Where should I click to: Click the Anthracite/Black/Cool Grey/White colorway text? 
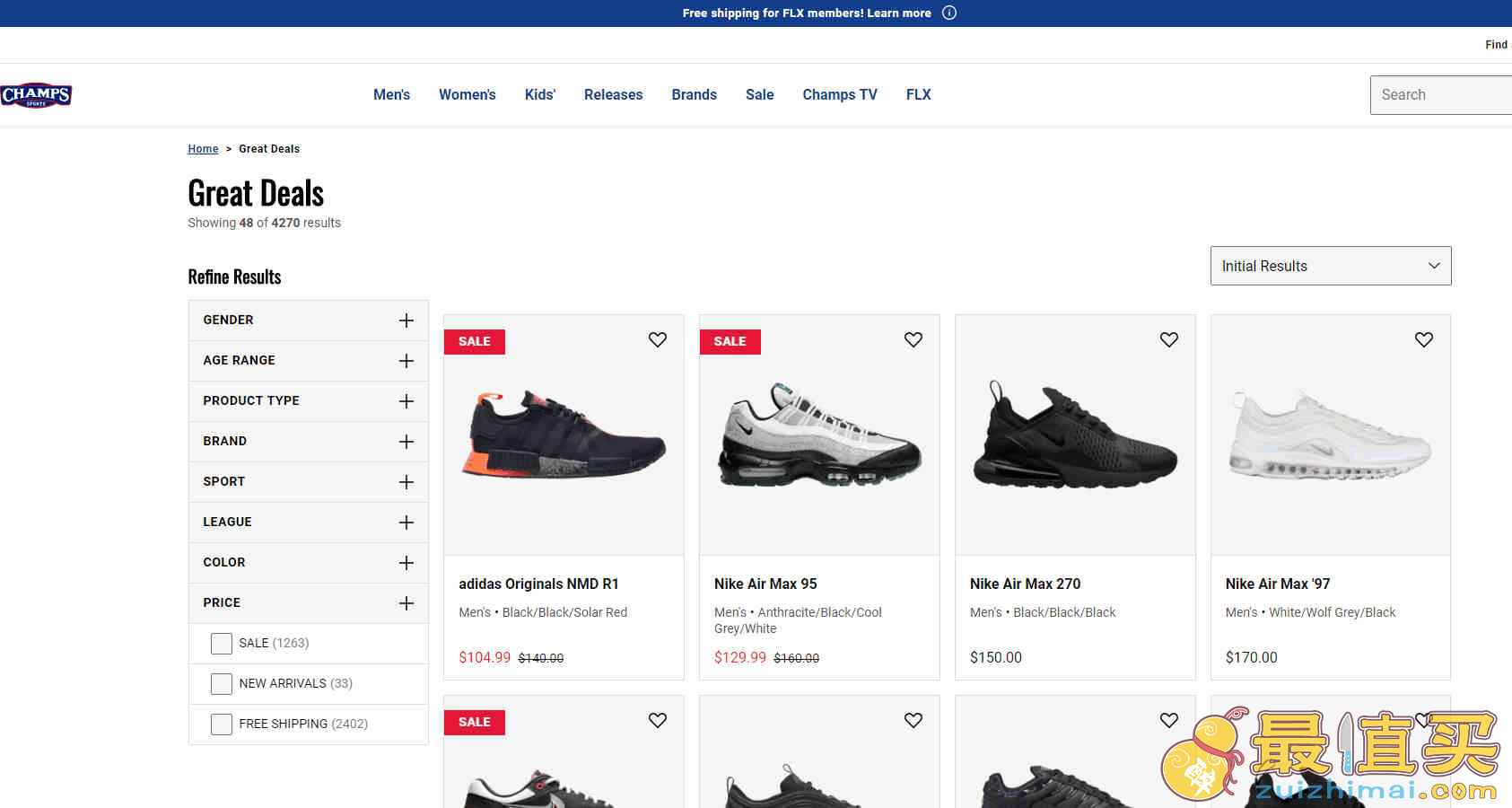798,620
